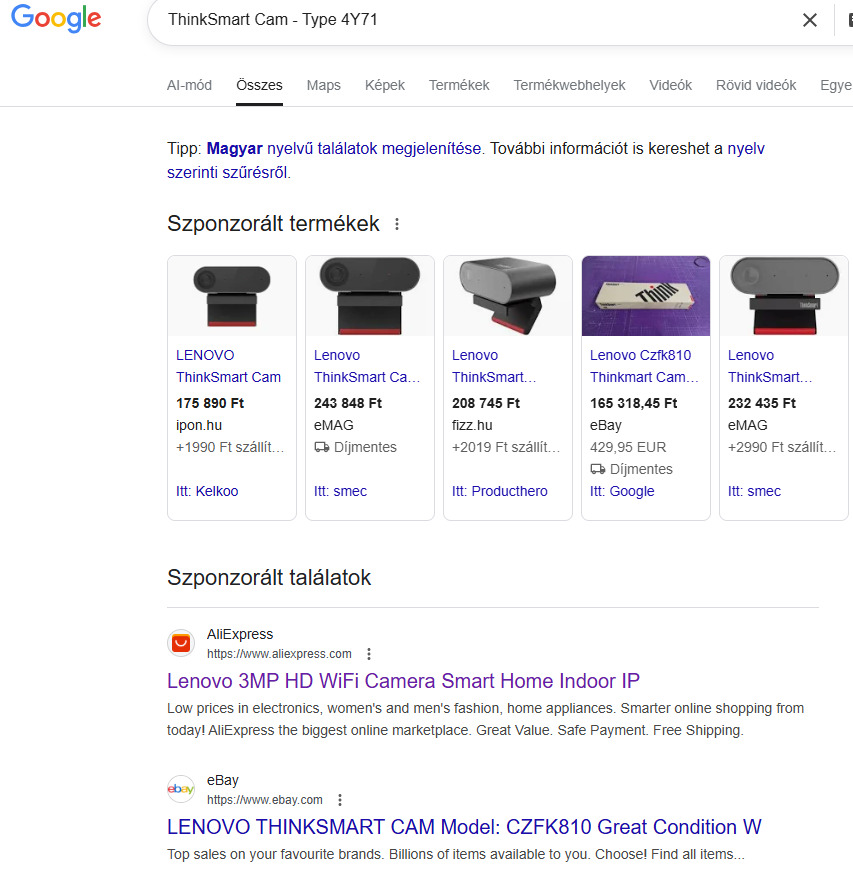
Task: Click the eBay favicon icon
Action: [x=181, y=789]
